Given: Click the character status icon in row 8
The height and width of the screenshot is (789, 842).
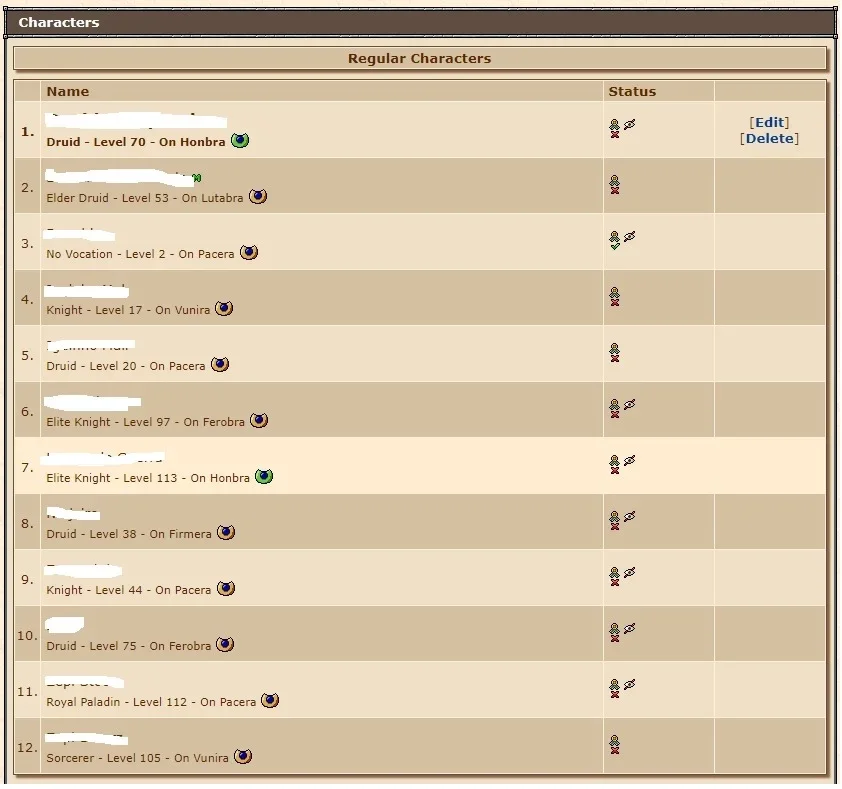Looking at the screenshot, I should [614, 520].
